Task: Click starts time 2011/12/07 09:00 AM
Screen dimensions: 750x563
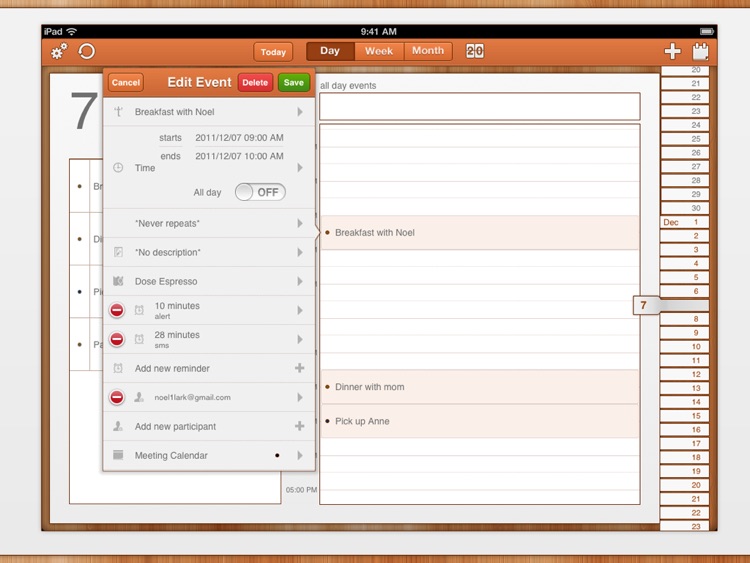Action: [239, 138]
